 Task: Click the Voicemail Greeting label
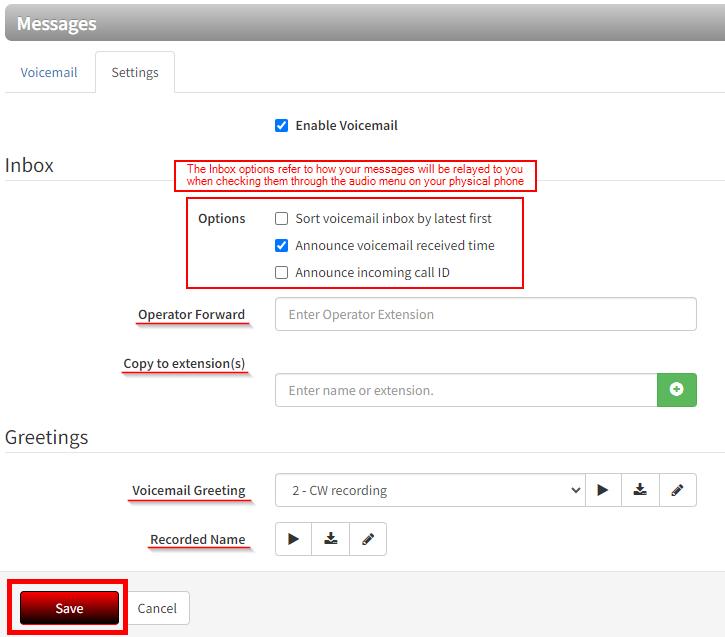coord(189,490)
